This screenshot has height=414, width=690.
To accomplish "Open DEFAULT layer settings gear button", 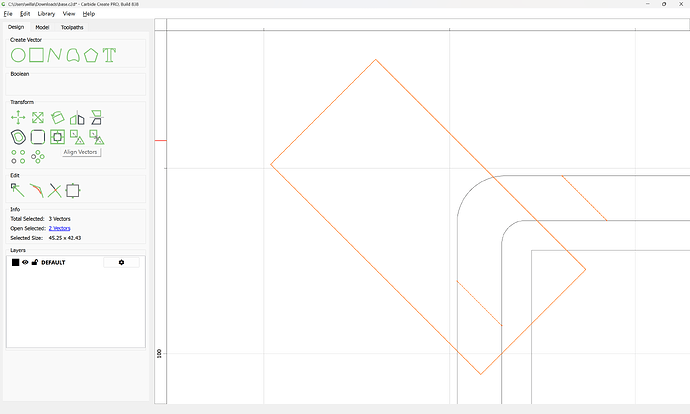I will pos(121,262).
